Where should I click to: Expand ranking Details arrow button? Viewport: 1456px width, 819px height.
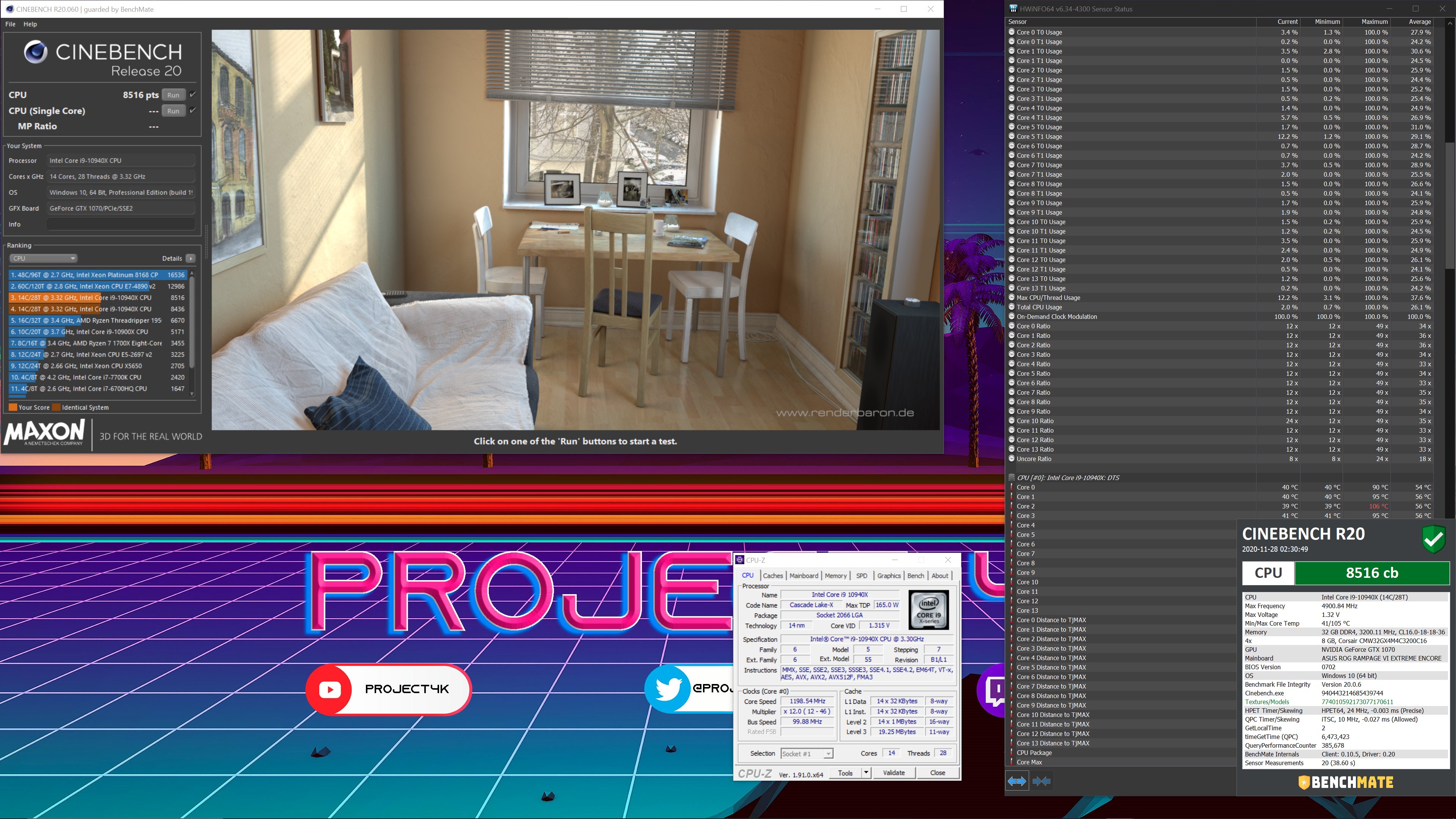coord(191,258)
